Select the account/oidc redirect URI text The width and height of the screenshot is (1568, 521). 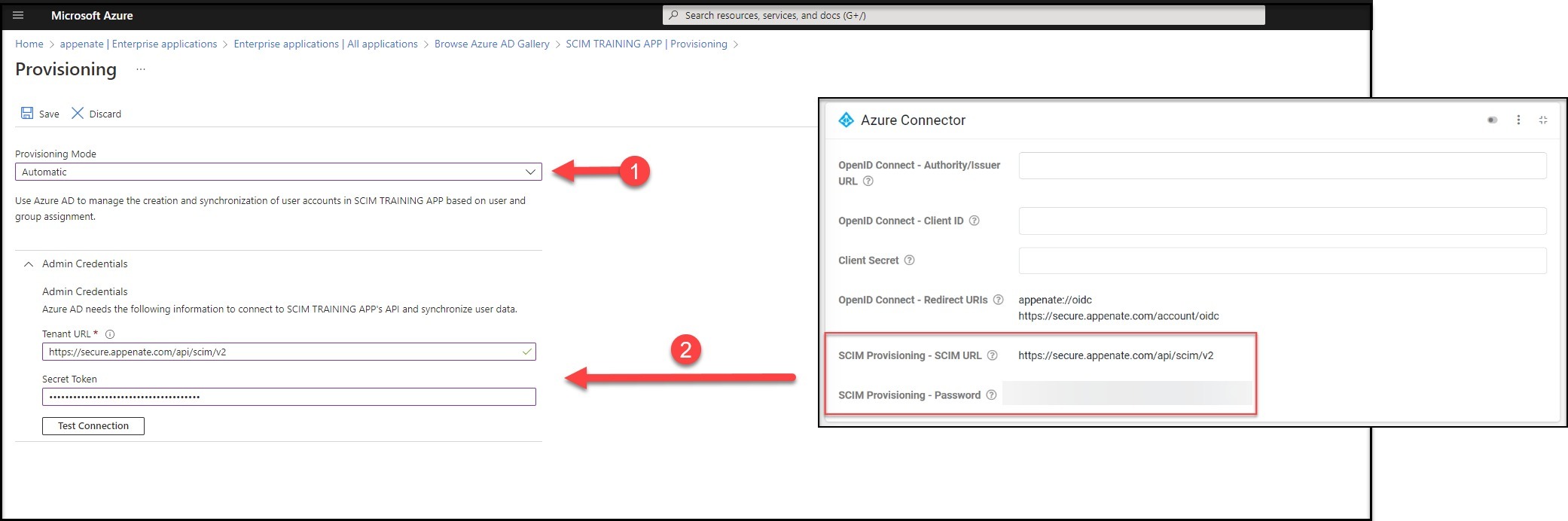click(1118, 316)
